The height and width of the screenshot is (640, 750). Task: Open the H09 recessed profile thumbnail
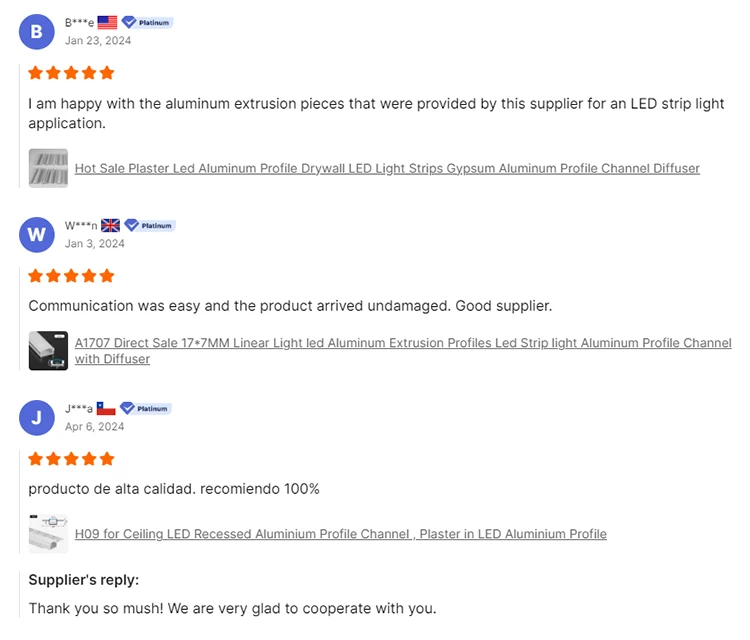48,534
